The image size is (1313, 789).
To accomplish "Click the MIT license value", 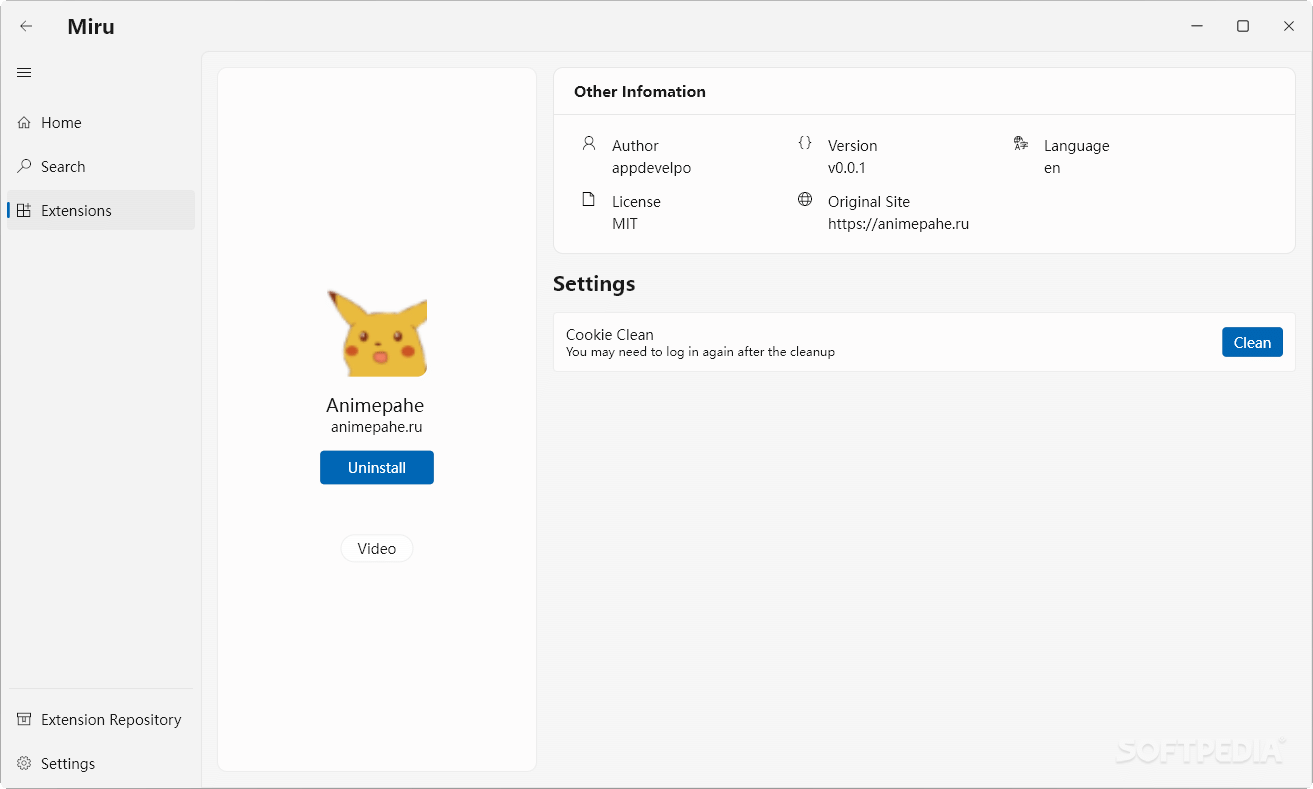I will pos(625,224).
